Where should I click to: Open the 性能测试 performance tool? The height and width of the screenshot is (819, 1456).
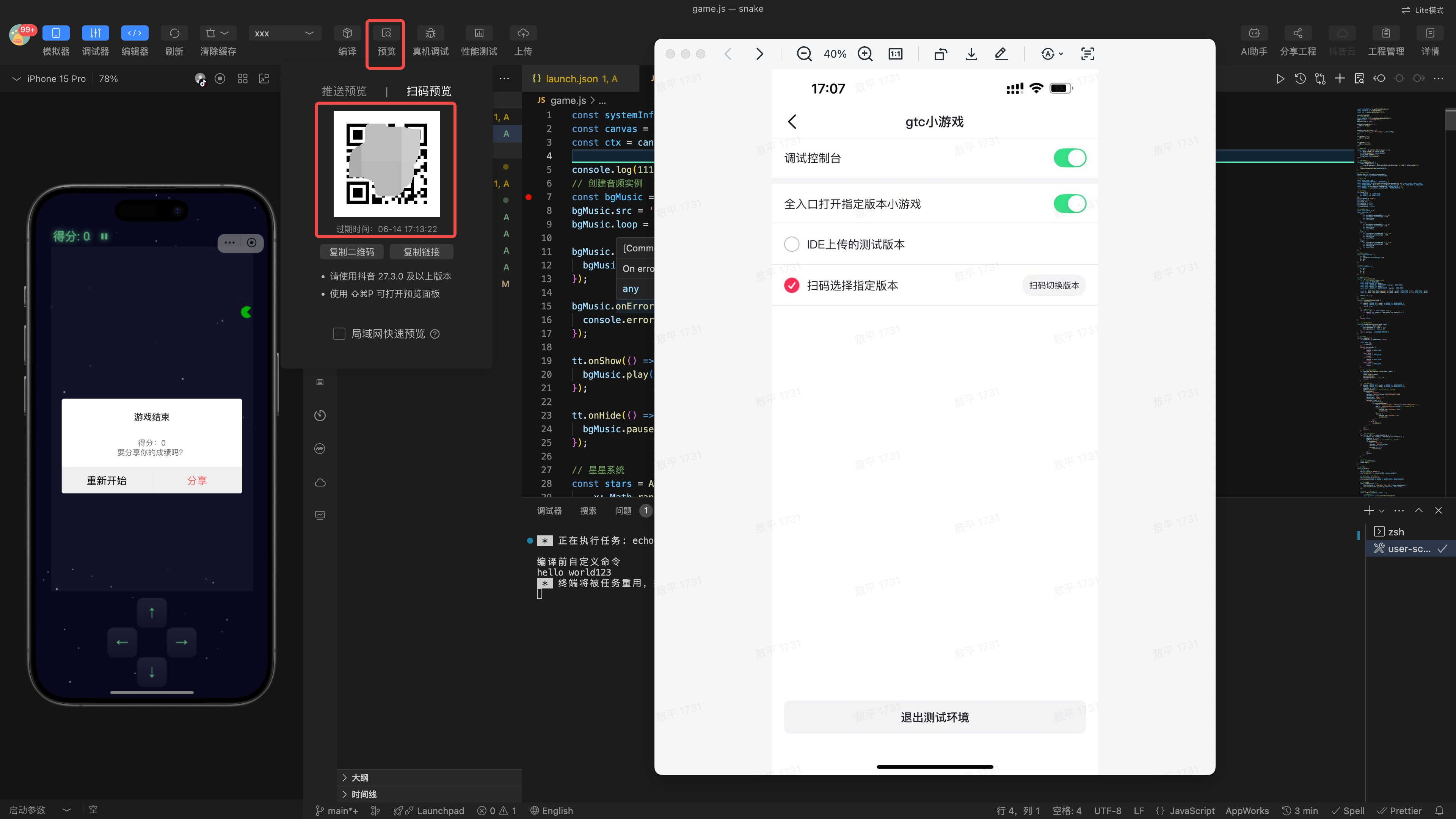pyautogui.click(x=479, y=33)
